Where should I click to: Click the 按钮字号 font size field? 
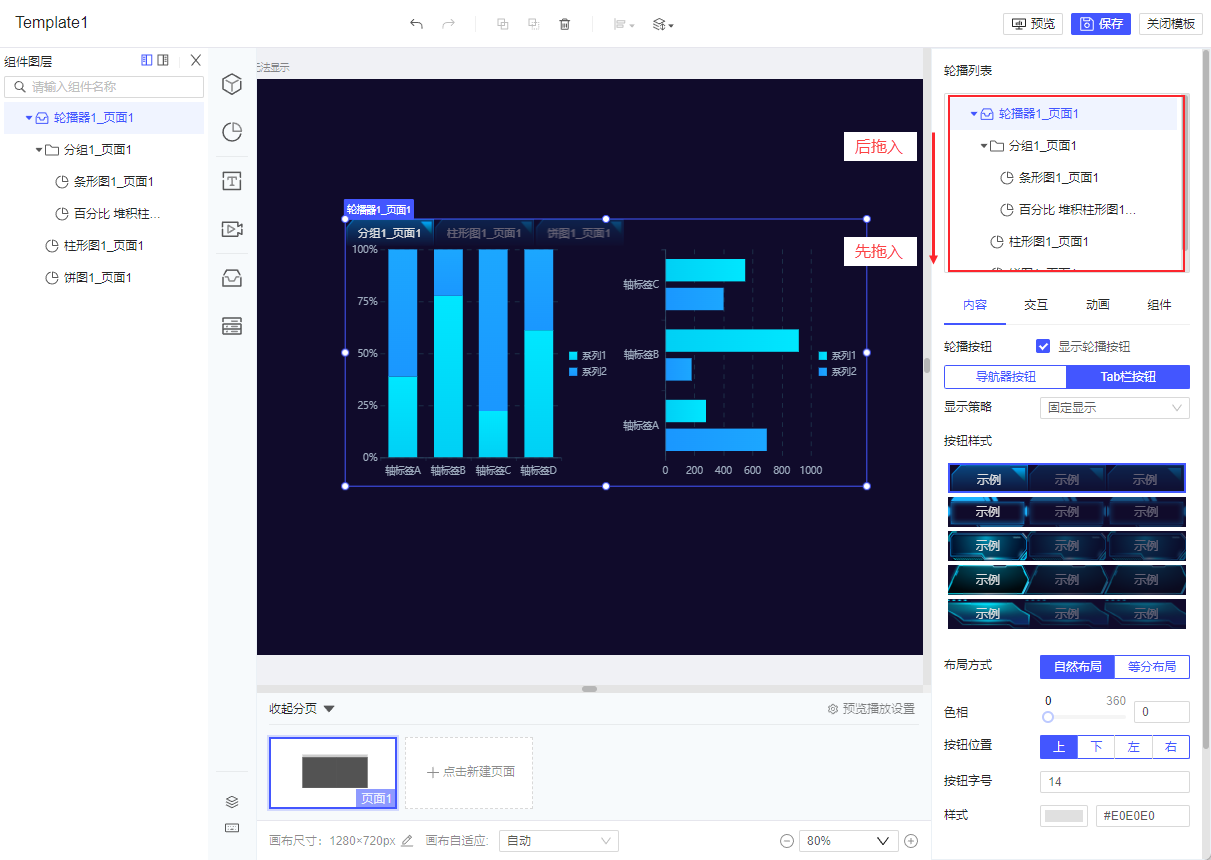(x=1115, y=781)
